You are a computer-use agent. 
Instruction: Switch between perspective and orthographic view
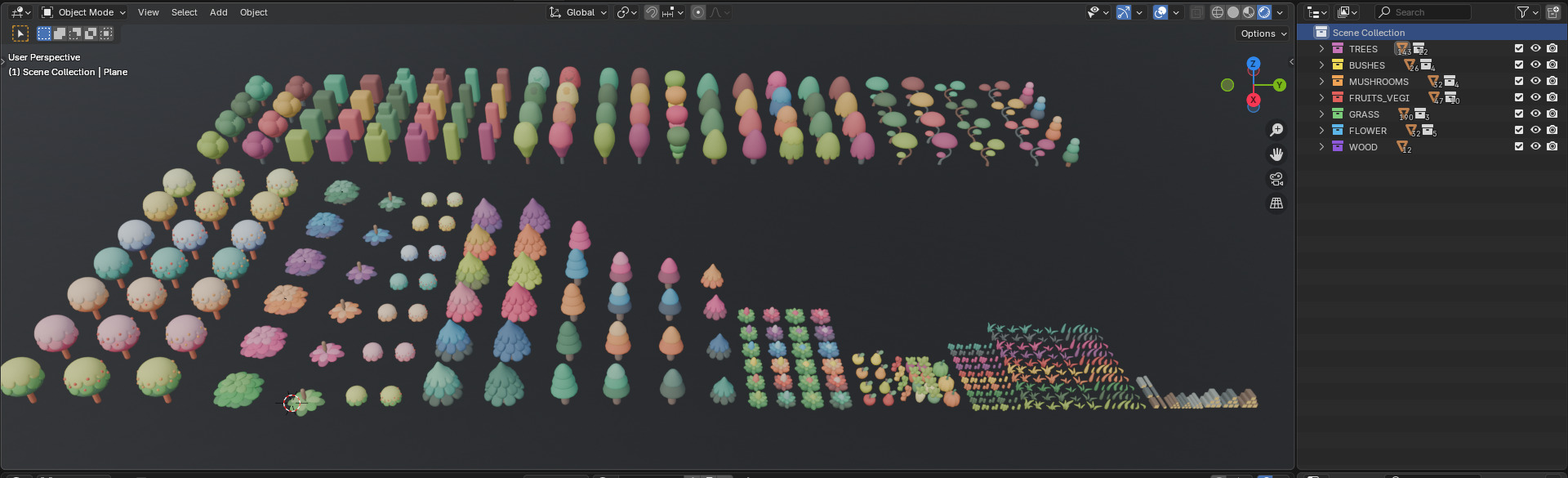point(1276,203)
